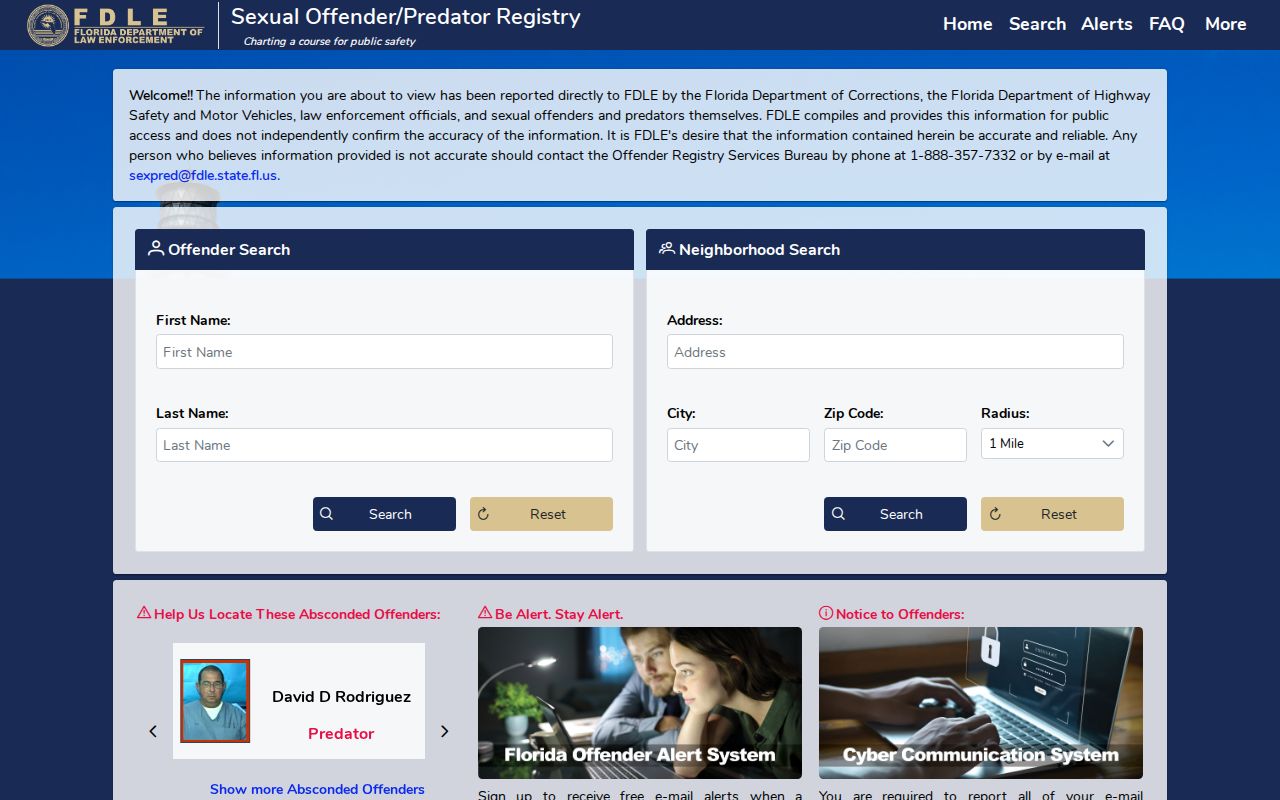Click the Offender Search person icon
Screen dimensions: 1280x800
156,248
